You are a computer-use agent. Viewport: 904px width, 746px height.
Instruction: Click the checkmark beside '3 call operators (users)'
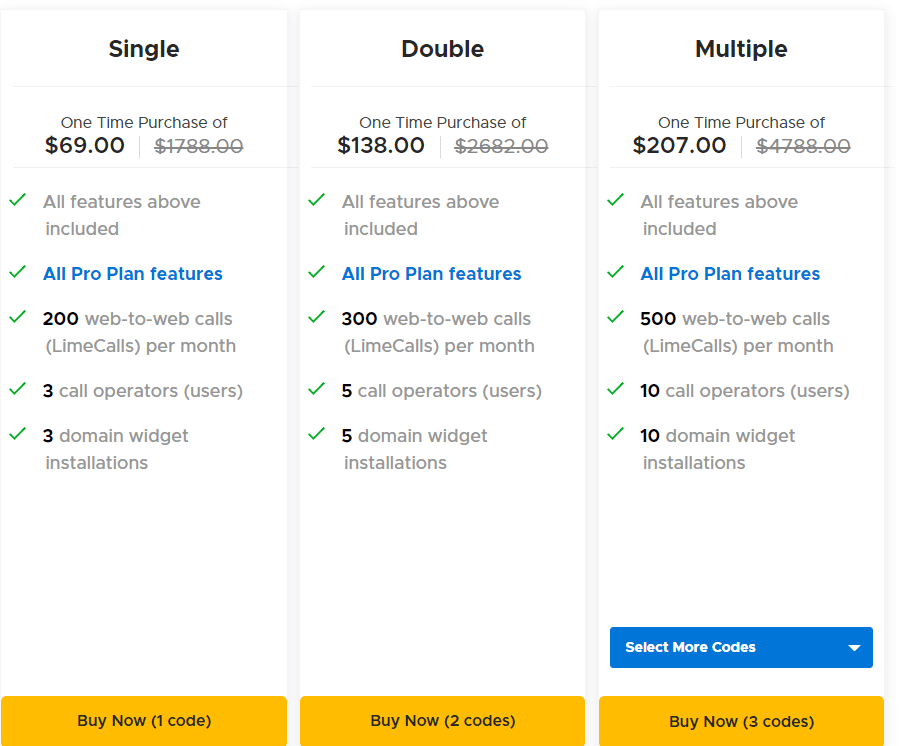pyautogui.click(x=18, y=390)
